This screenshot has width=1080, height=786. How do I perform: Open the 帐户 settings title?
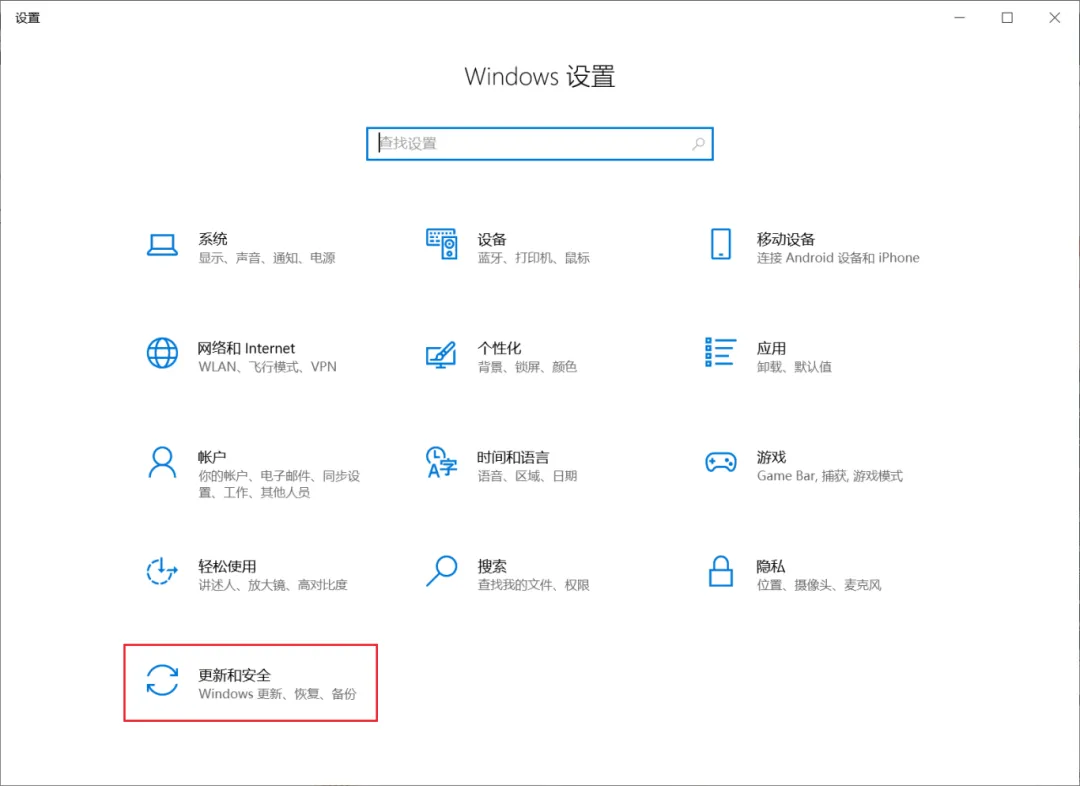[x=212, y=457]
